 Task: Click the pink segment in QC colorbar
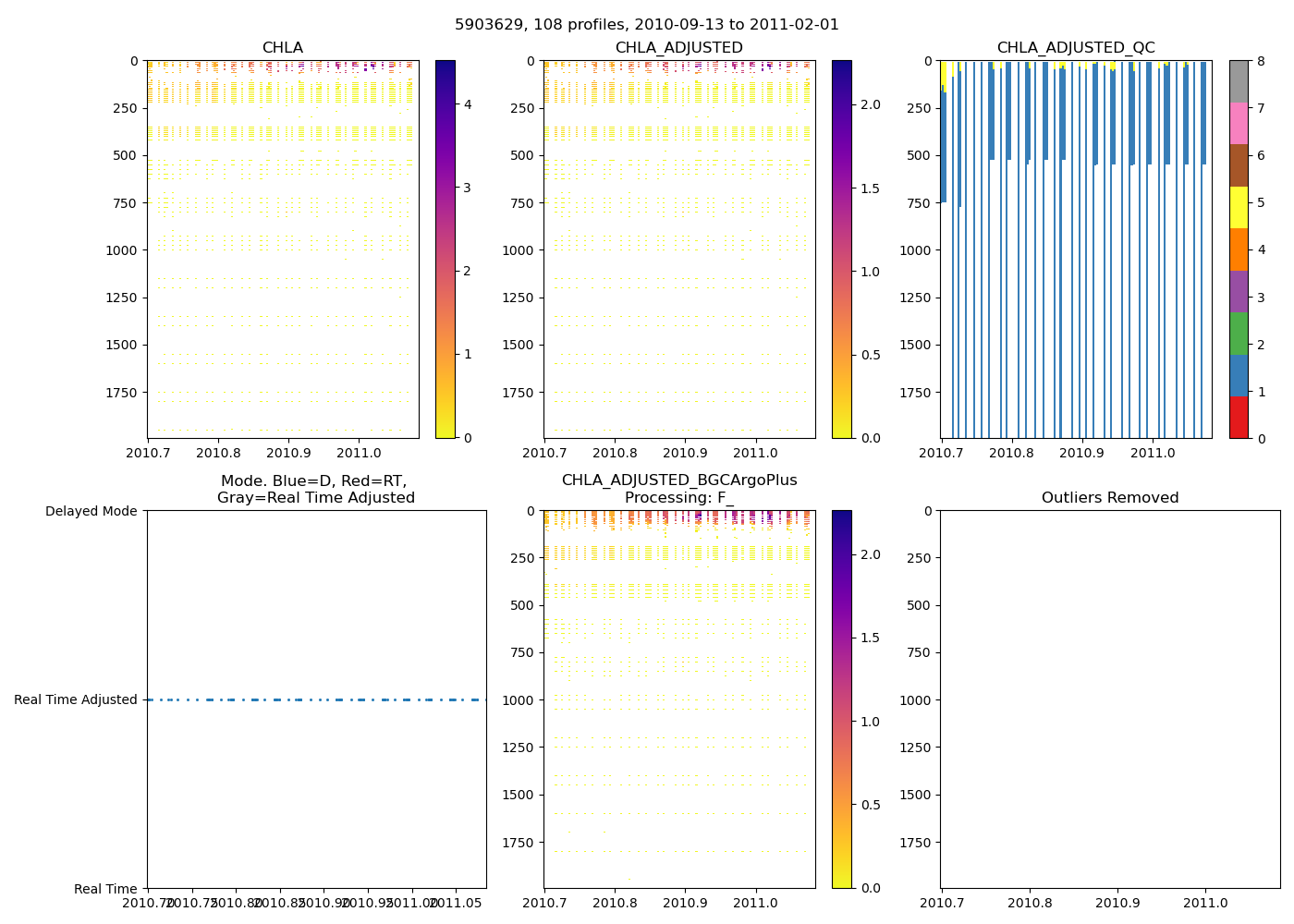coord(1239,123)
